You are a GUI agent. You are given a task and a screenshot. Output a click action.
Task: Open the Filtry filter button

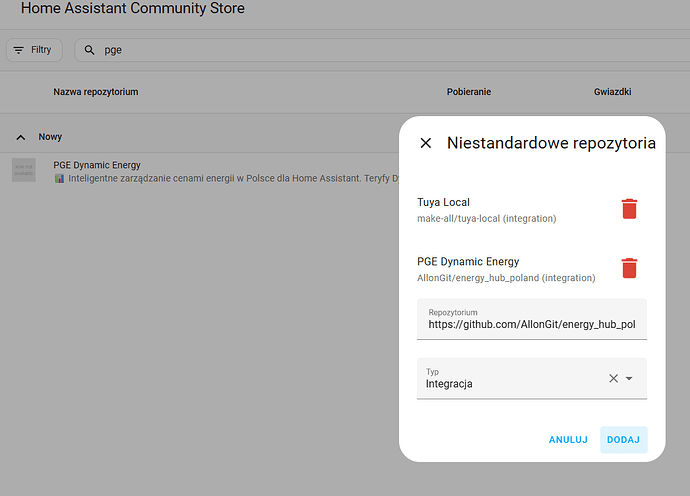coord(34,50)
